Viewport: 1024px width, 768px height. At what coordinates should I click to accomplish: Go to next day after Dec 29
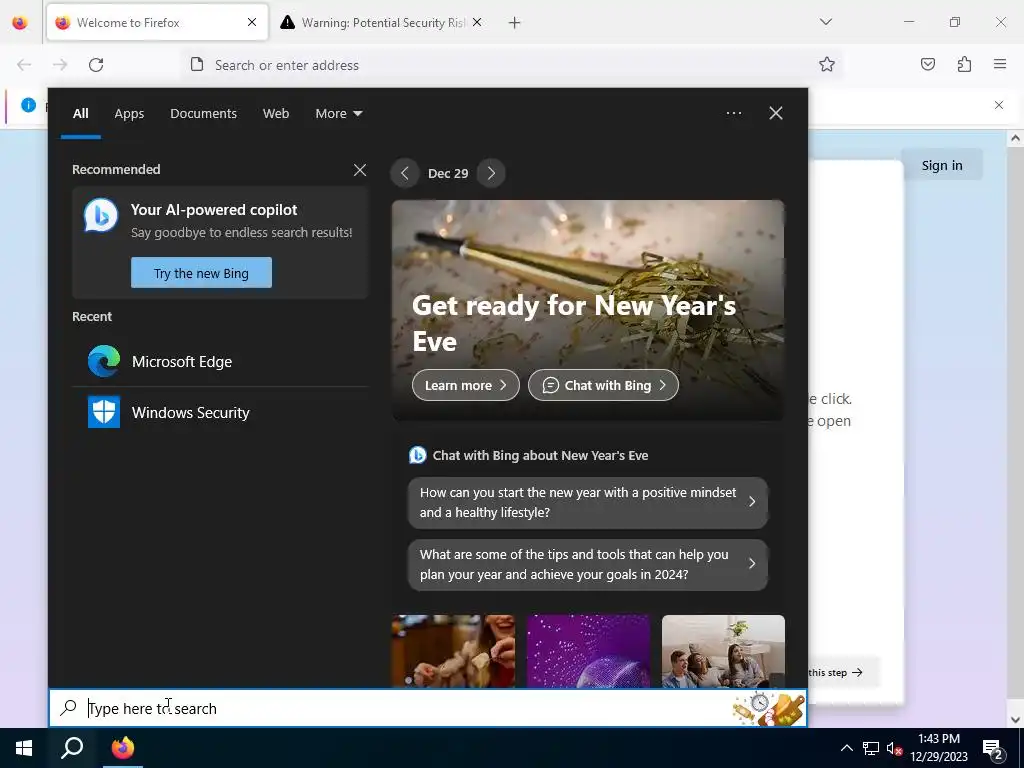tap(491, 173)
